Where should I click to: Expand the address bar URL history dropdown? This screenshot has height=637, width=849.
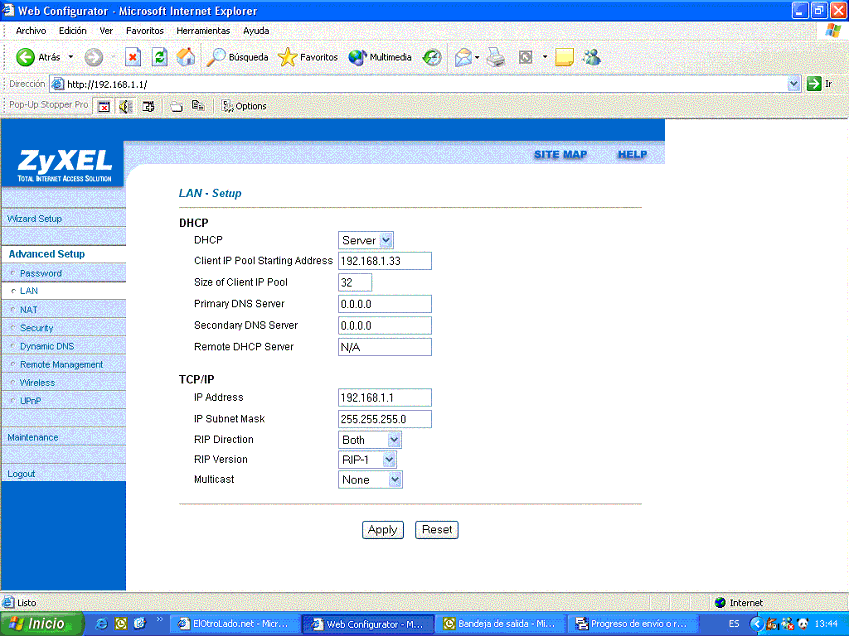tap(794, 84)
